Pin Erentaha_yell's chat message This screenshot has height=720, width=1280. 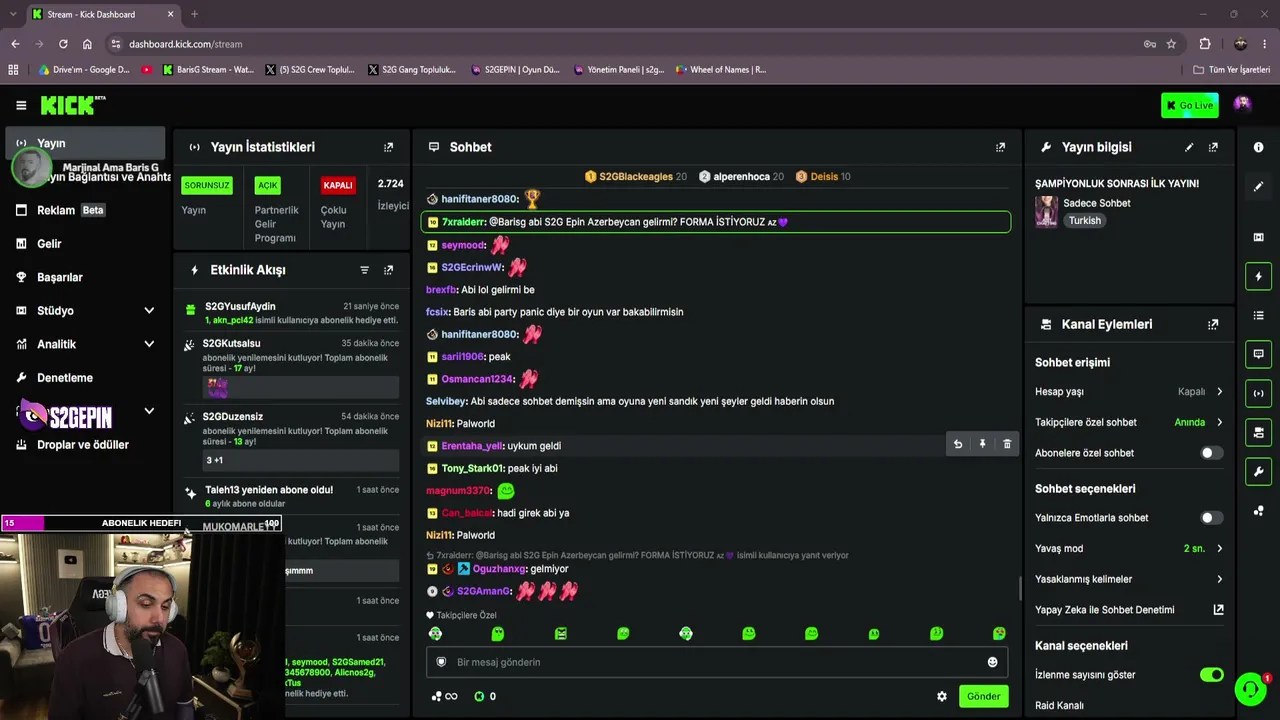[982, 444]
